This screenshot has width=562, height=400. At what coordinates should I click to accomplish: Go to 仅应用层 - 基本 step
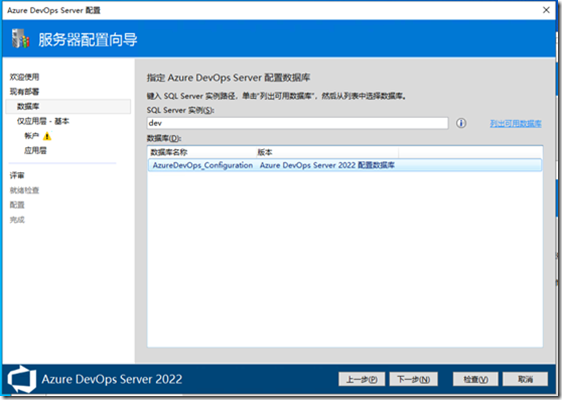[43, 121]
